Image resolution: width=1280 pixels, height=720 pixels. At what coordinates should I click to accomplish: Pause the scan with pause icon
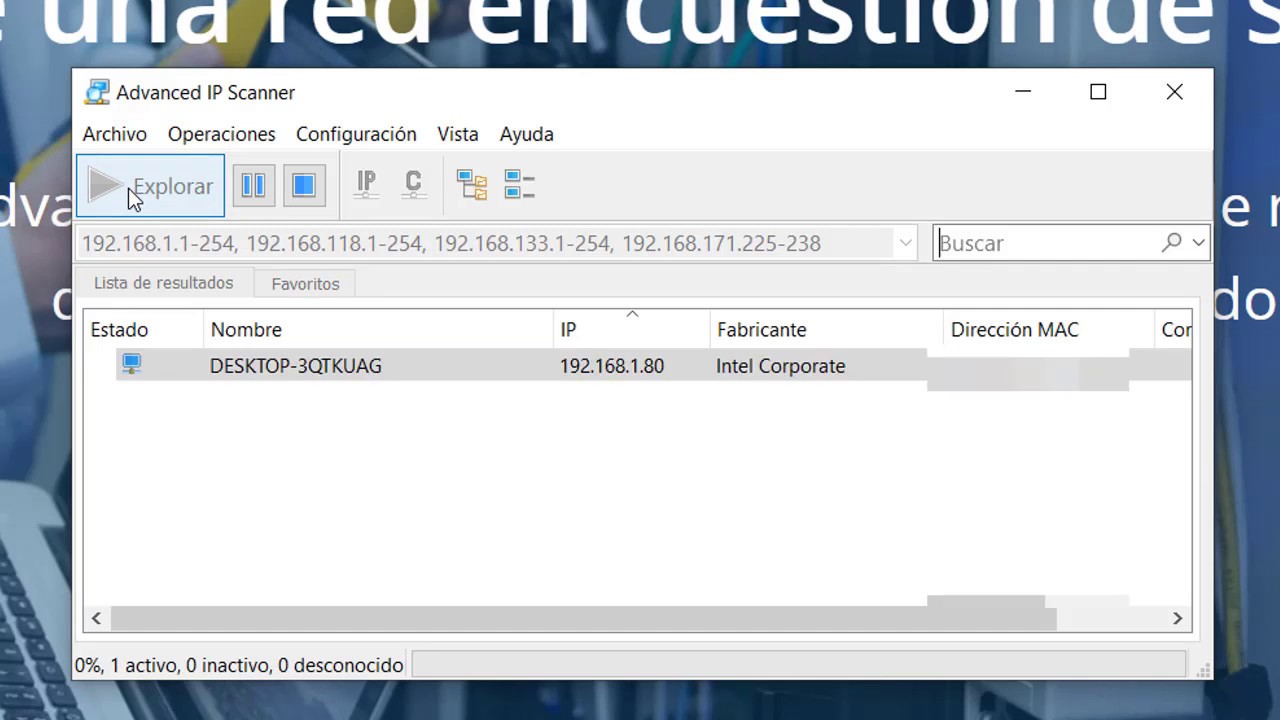pyautogui.click(x=254, y=185)
